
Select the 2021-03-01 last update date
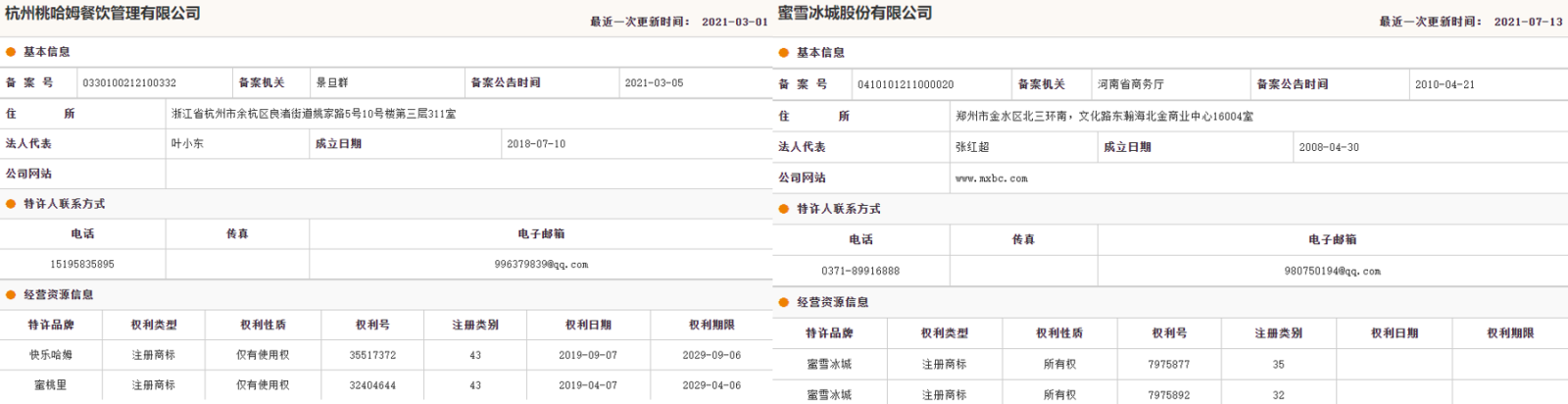point(734,22)
